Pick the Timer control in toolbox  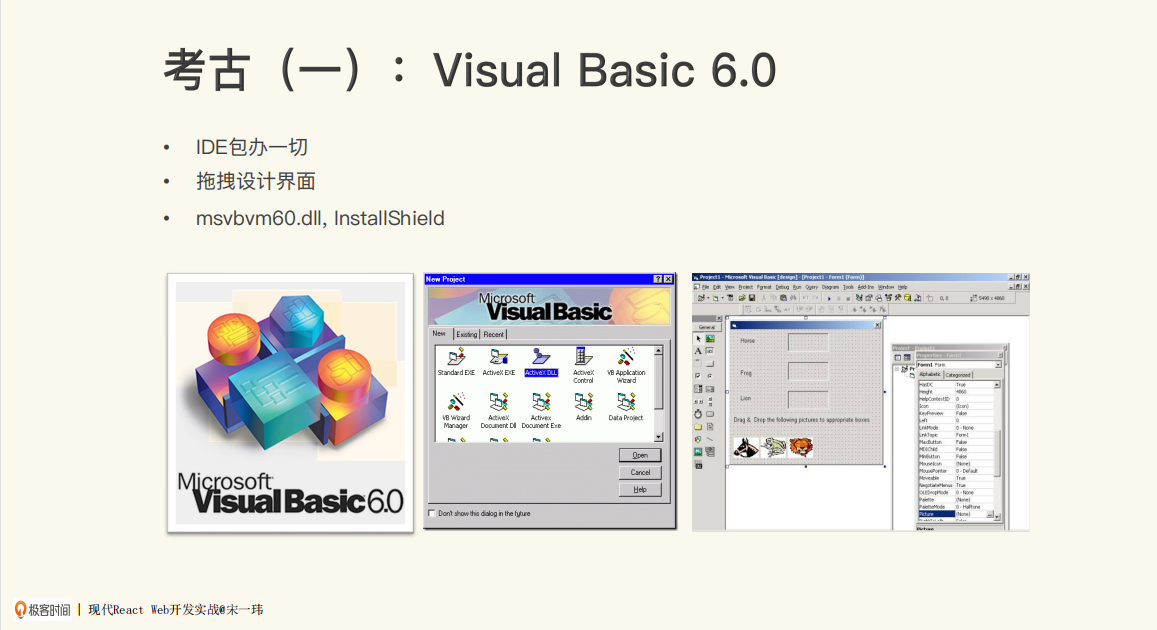698,414
